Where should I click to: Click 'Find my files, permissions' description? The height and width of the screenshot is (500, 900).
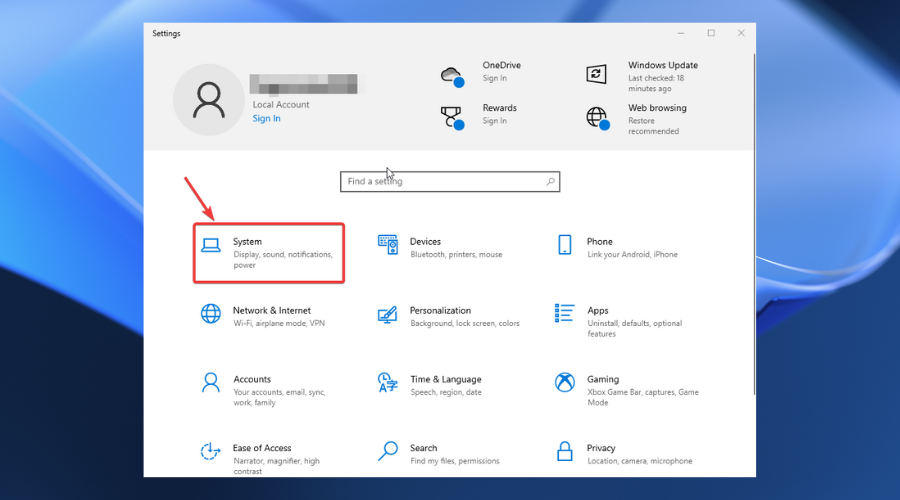pyautogui.click(x=455, y=461)
